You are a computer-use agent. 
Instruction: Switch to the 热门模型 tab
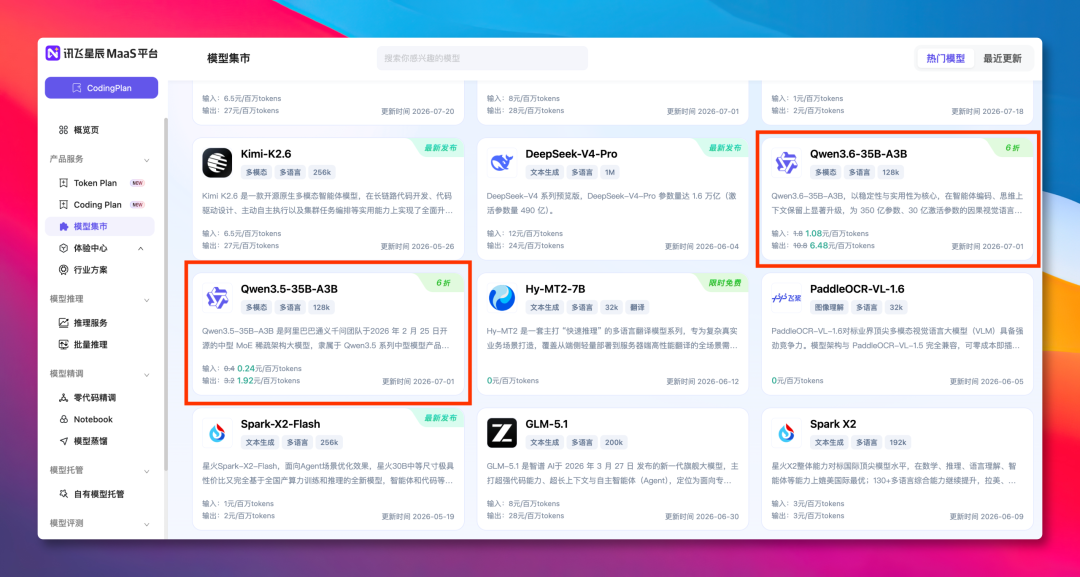click(946, 59)
